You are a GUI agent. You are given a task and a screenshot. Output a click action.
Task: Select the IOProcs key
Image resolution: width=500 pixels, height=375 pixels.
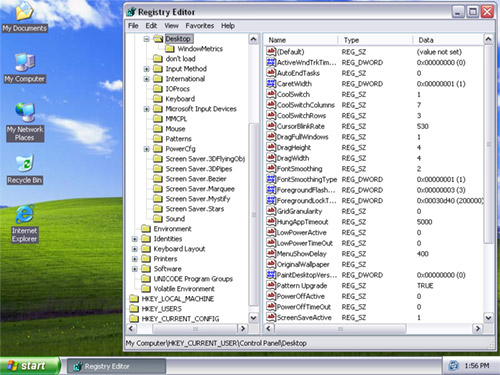click(x=177, y=89)
